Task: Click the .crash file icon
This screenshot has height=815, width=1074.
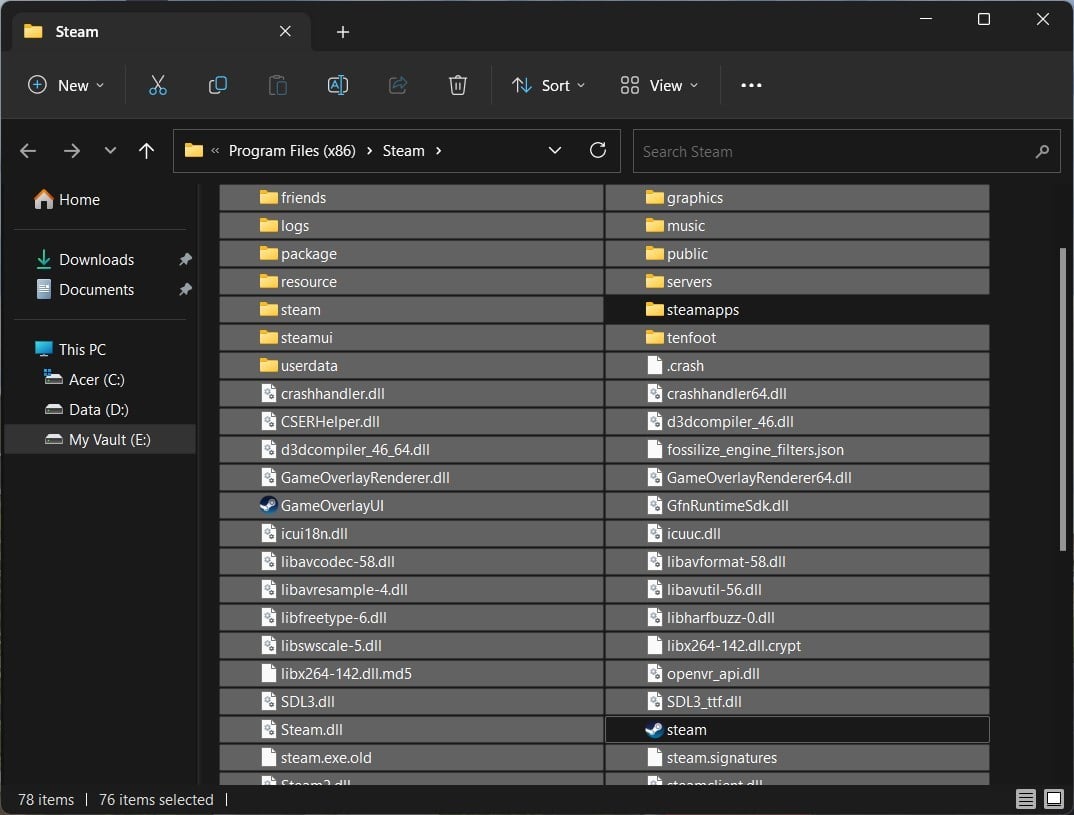Action: (654, 365)
